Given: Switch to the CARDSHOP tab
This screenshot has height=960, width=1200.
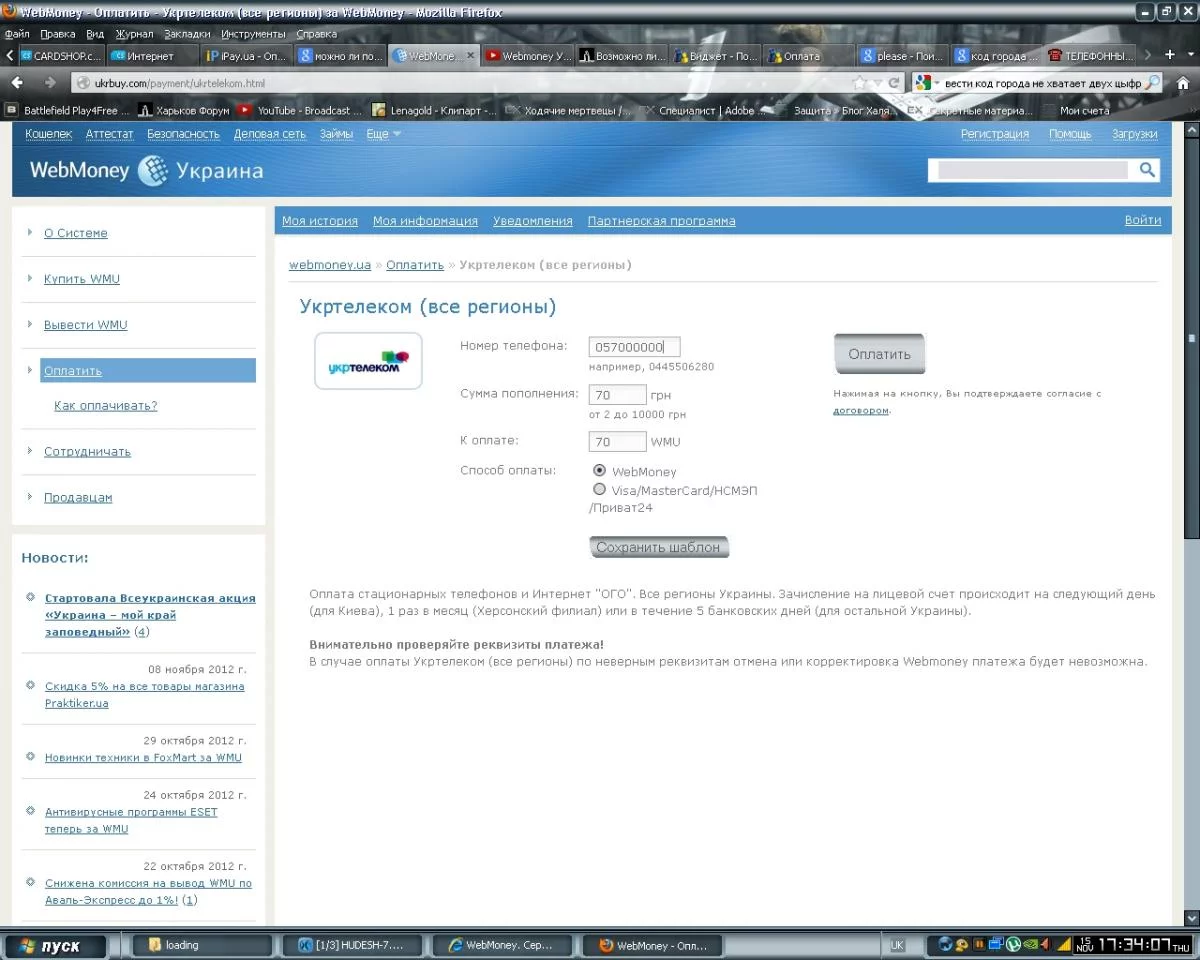Looking at the screenshot, I should (x=60, y=56).
